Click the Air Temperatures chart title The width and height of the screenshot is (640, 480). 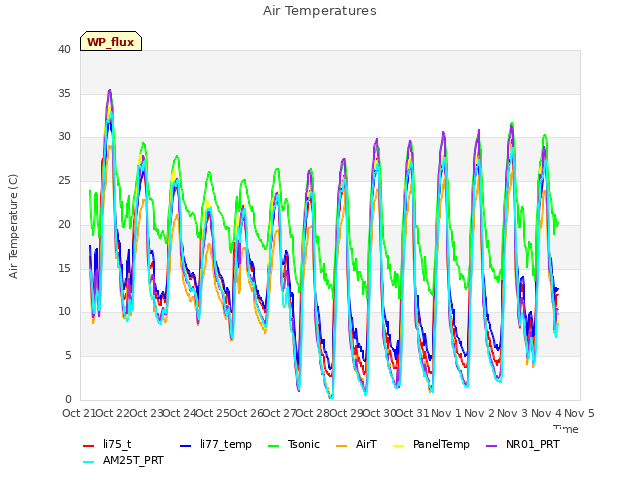click(320, 11)
